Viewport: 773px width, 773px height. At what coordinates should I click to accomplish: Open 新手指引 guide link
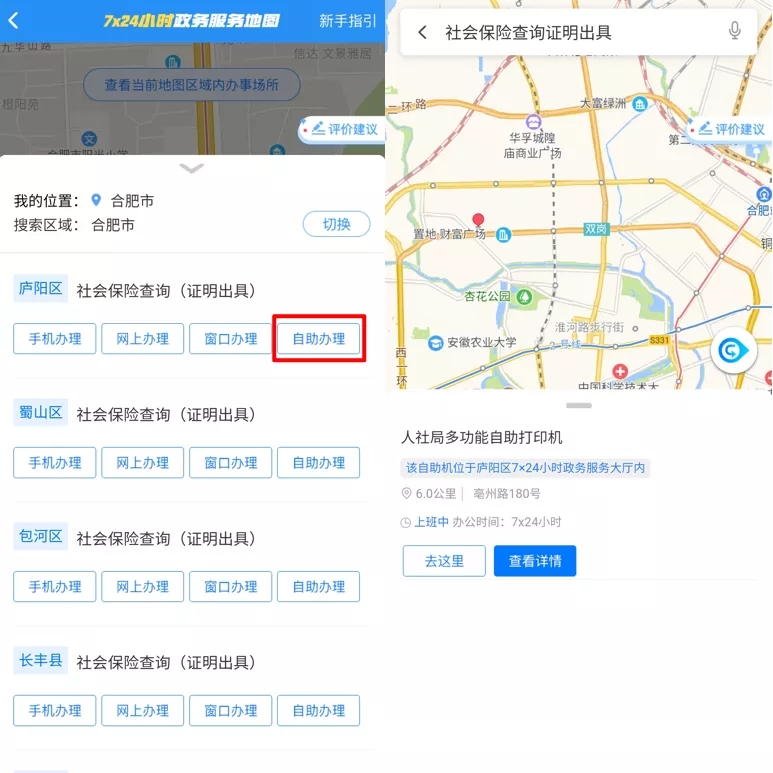pos(348,21)
